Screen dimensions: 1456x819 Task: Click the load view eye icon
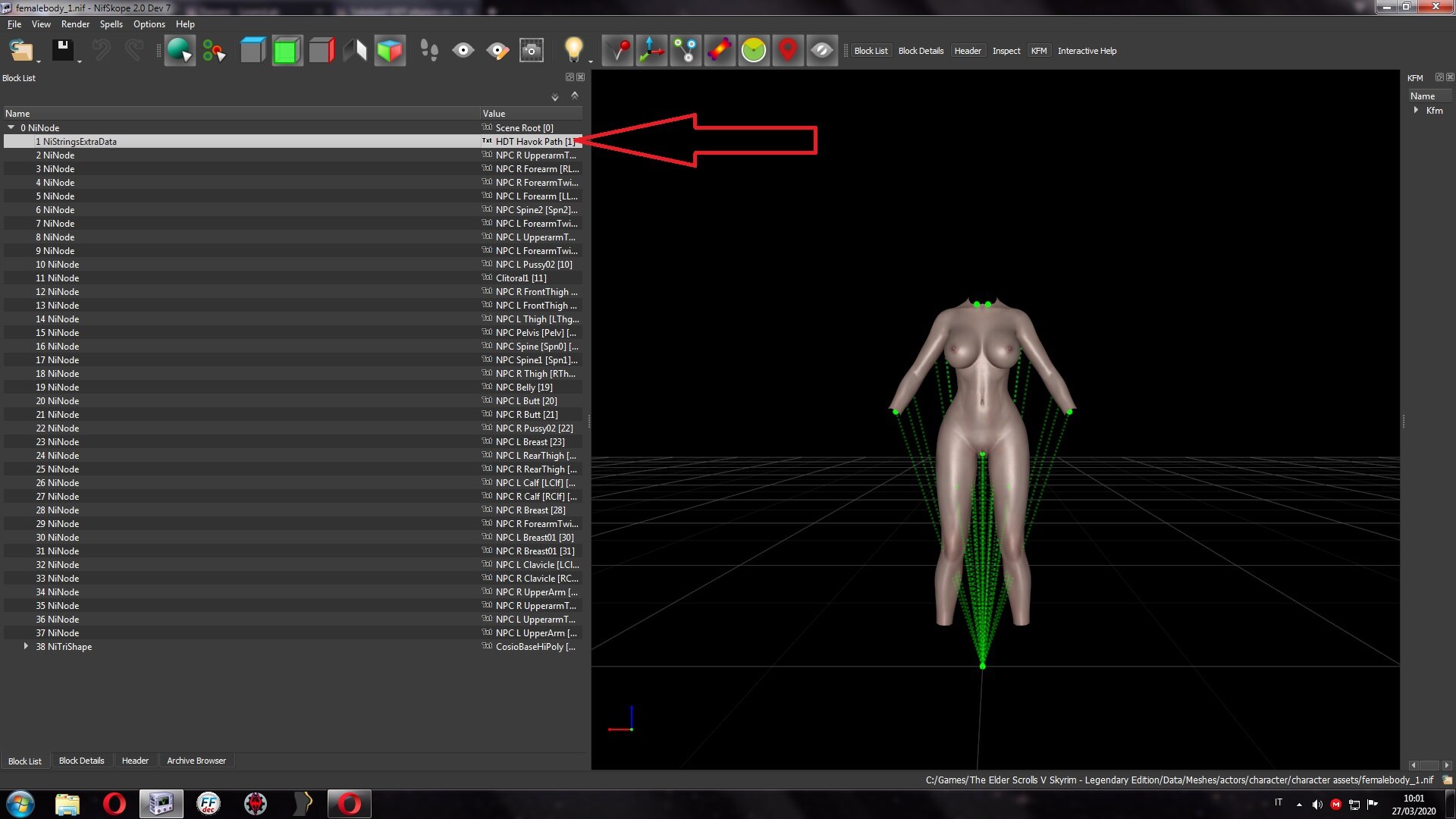click(x=463, y=51)
